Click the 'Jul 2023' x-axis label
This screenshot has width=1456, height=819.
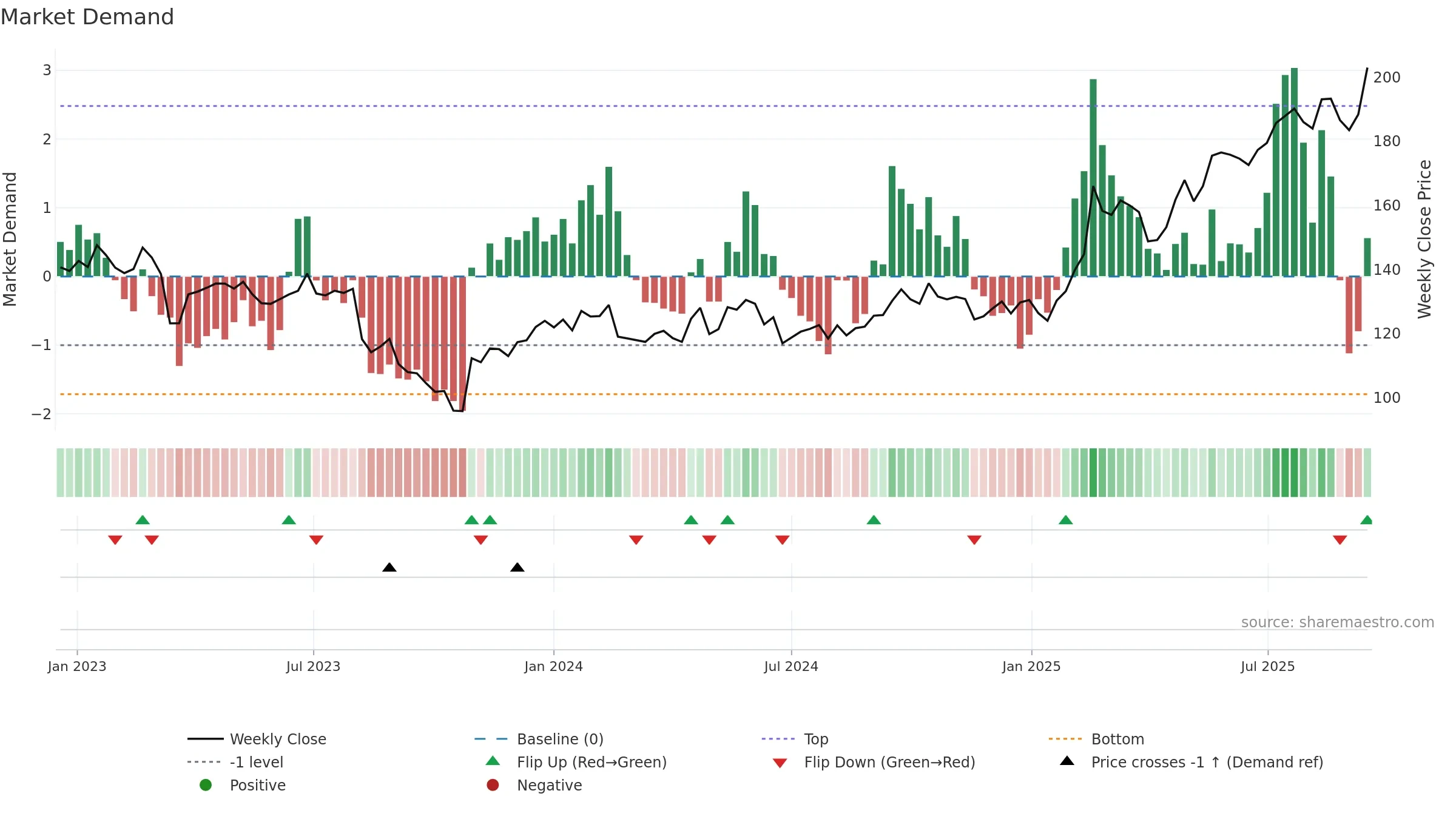tap(313, 666)
